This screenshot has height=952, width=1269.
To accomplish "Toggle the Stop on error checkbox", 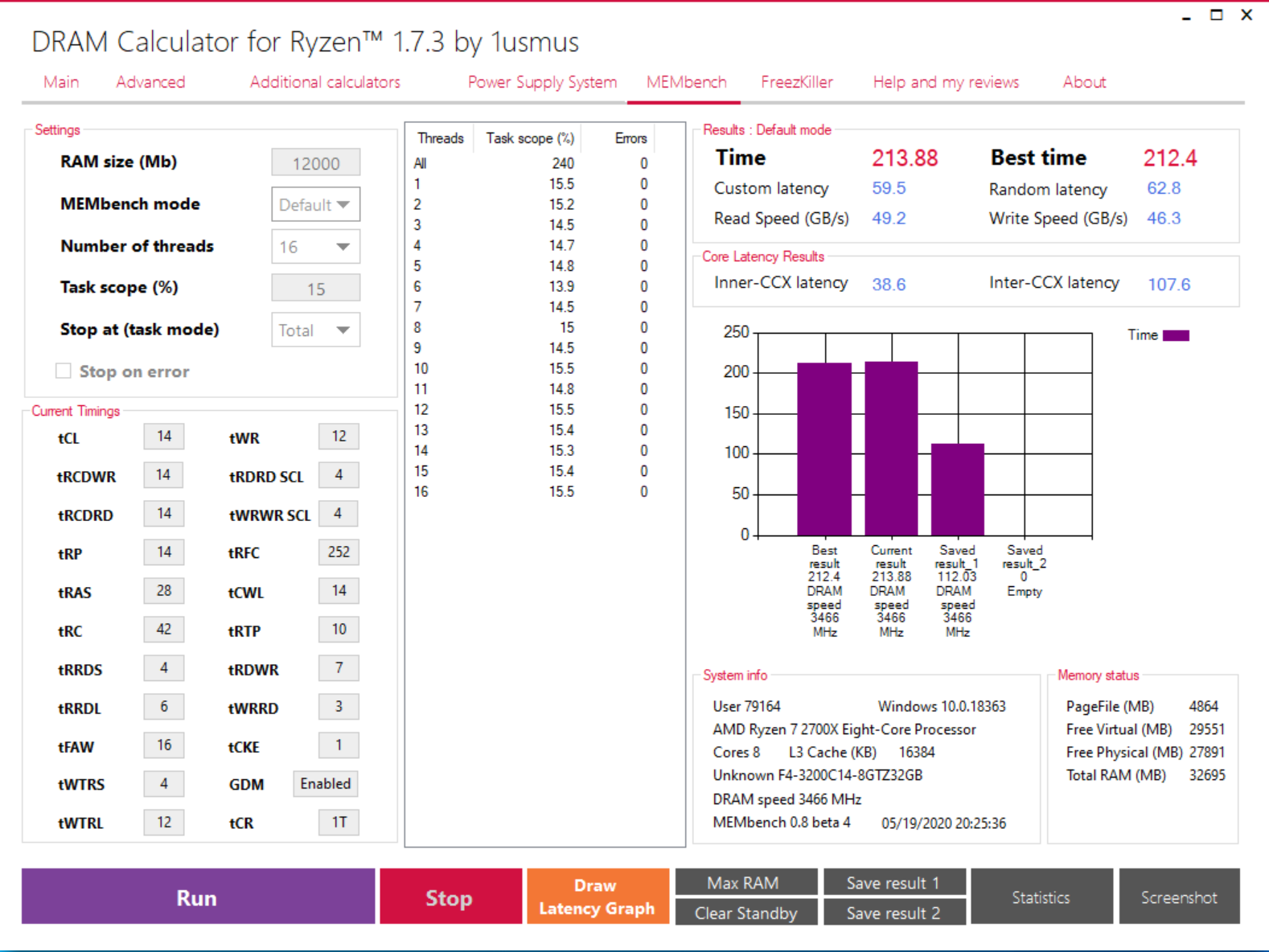I will coord(64,371).
